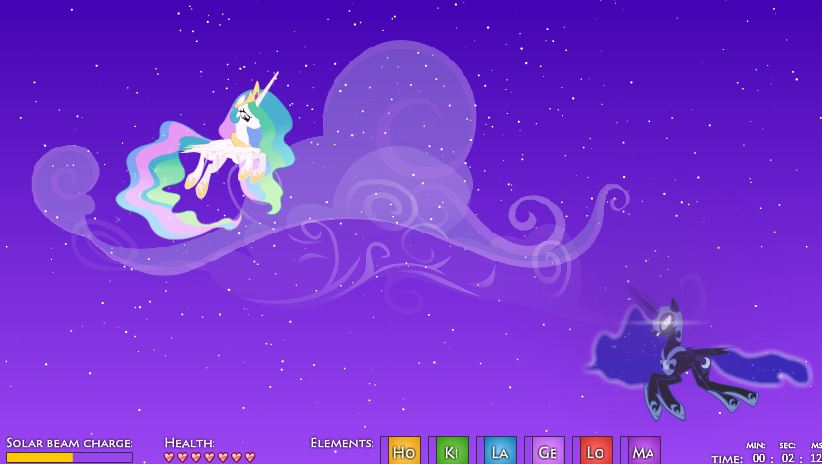Click the seconds value 02

click(788, 458)
